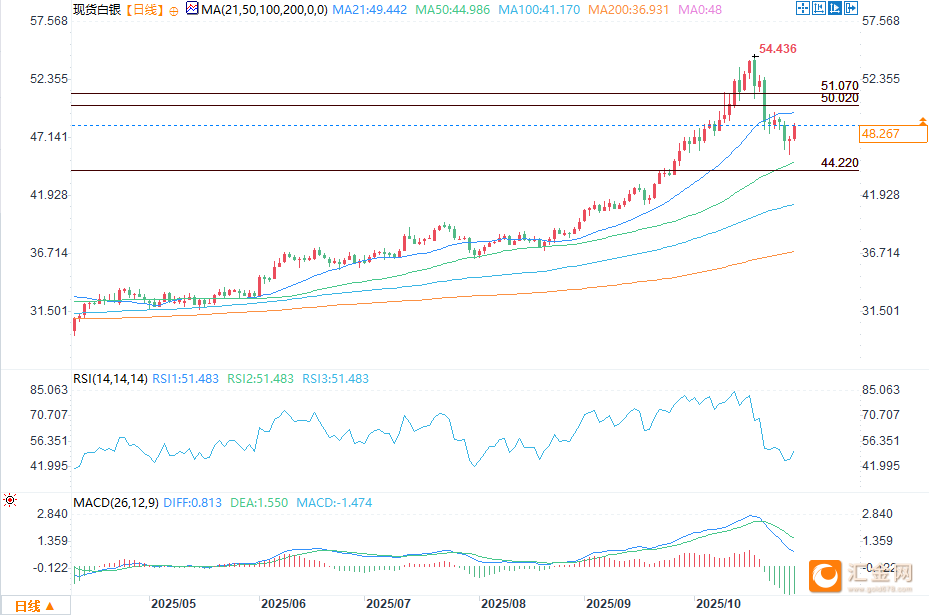Click the DIFF:0.813 value
929x615 pixels.
pyautogui.click(x=193, y=502)
